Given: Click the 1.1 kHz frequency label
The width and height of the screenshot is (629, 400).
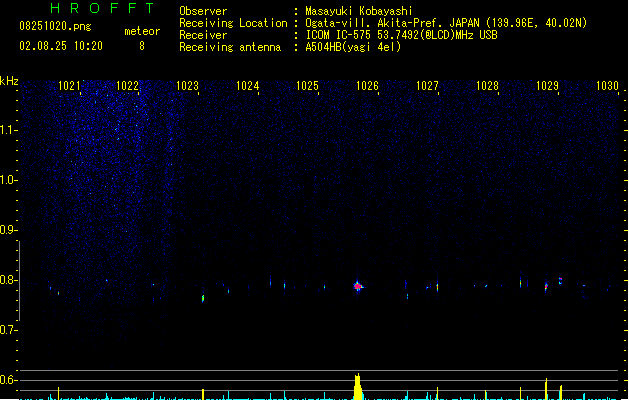Looking at the screenshot, I should click(8, 130).
